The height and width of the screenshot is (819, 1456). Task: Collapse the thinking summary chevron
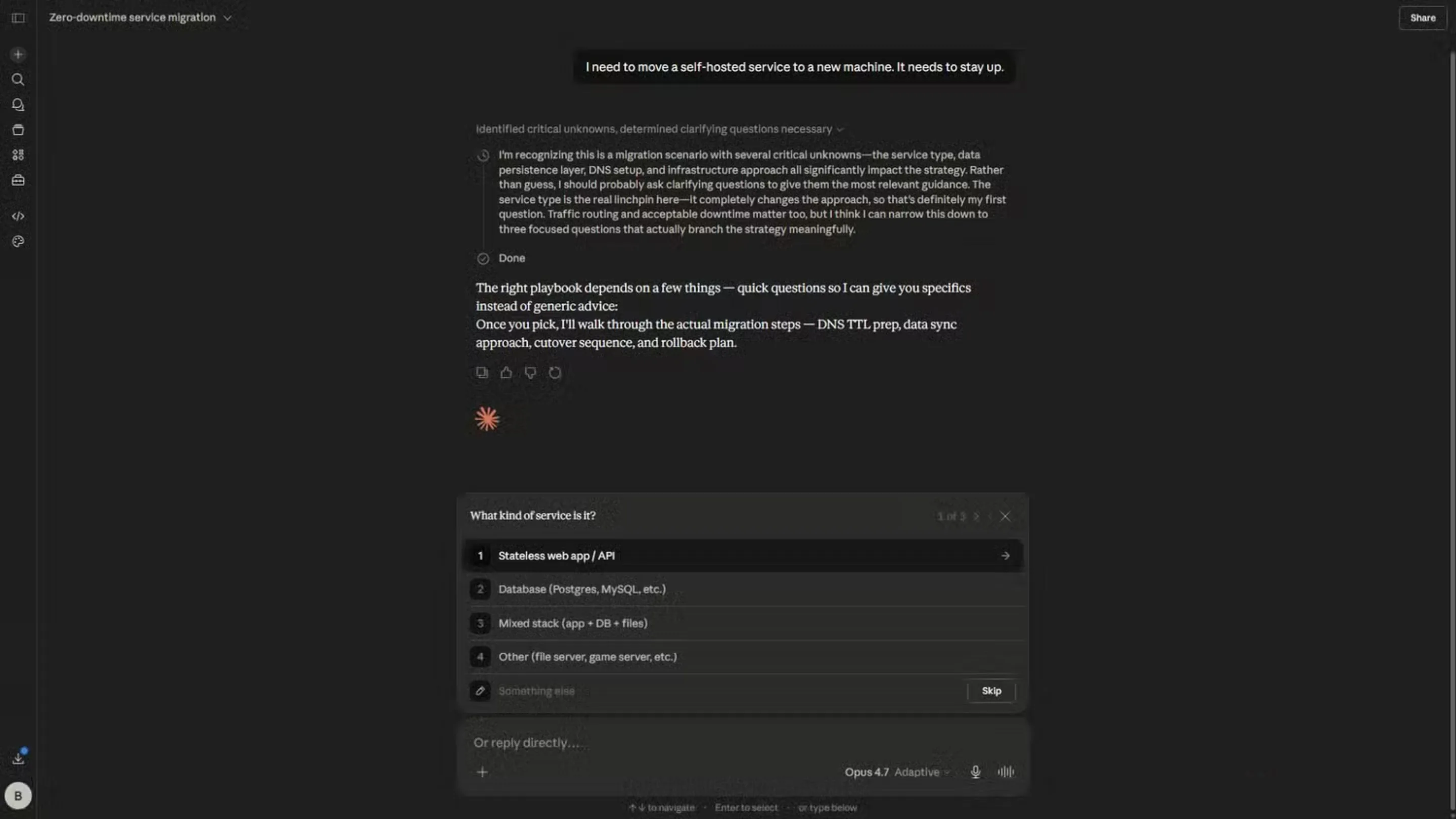(840, 129)
